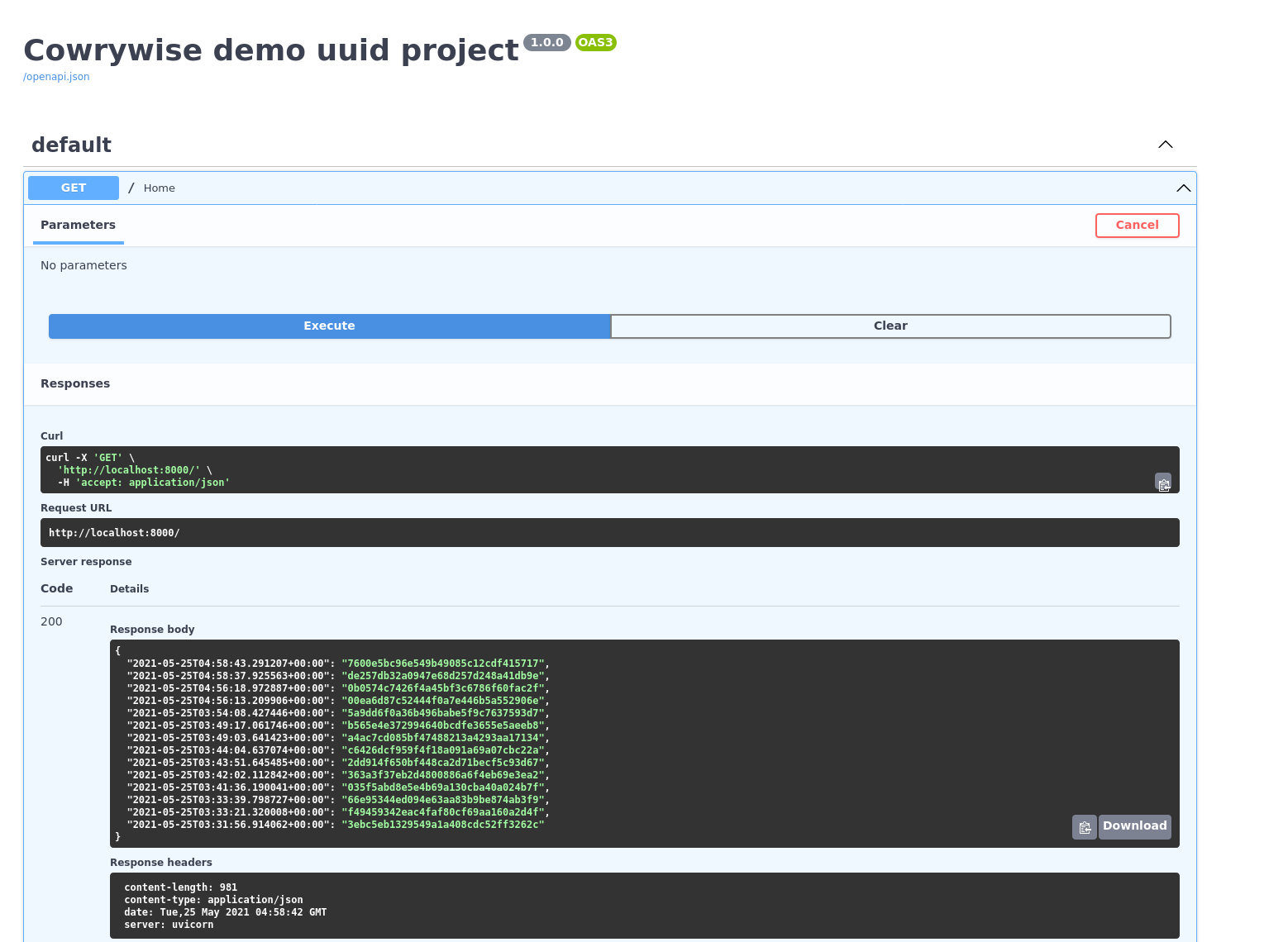
Task: Click the Cowrywise demo uuid project title
Action: click(271, 50)
